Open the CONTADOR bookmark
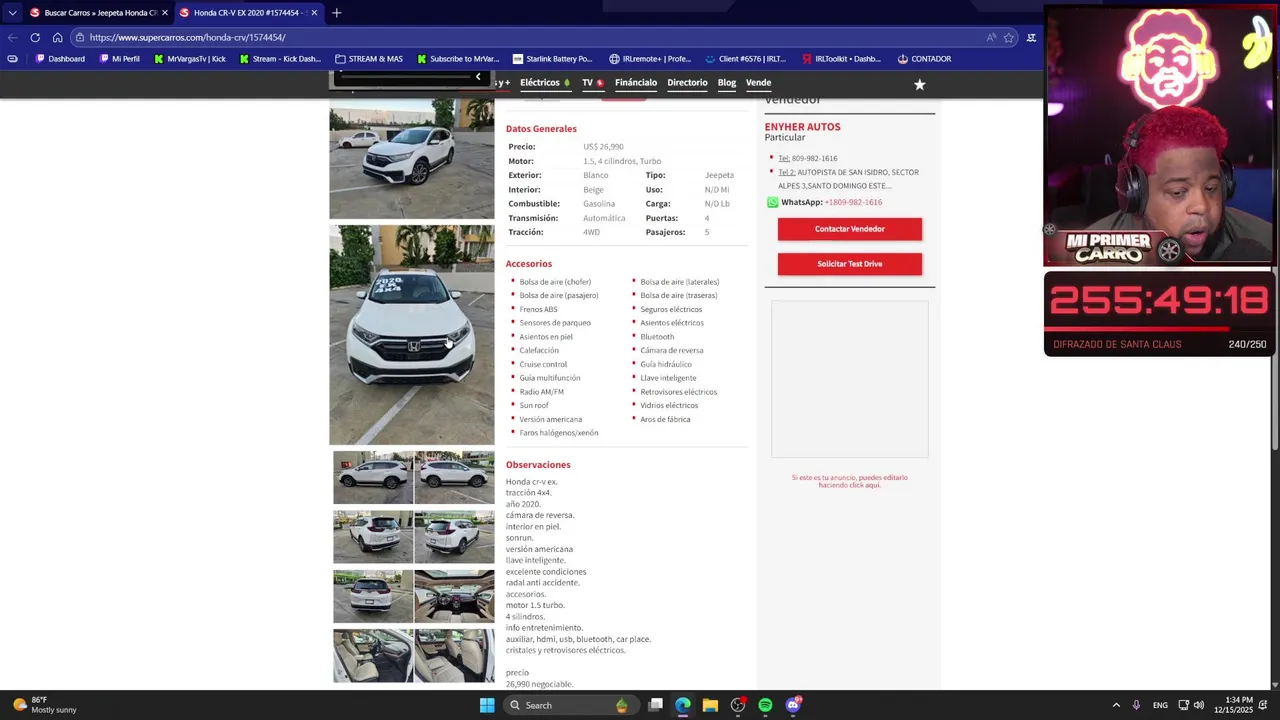 [x=924, y=59]
